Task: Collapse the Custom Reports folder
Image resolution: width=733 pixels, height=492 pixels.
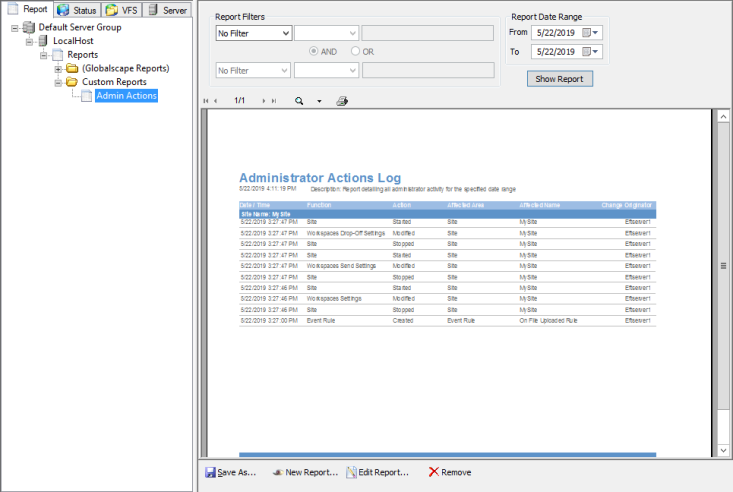Action: 58,82
